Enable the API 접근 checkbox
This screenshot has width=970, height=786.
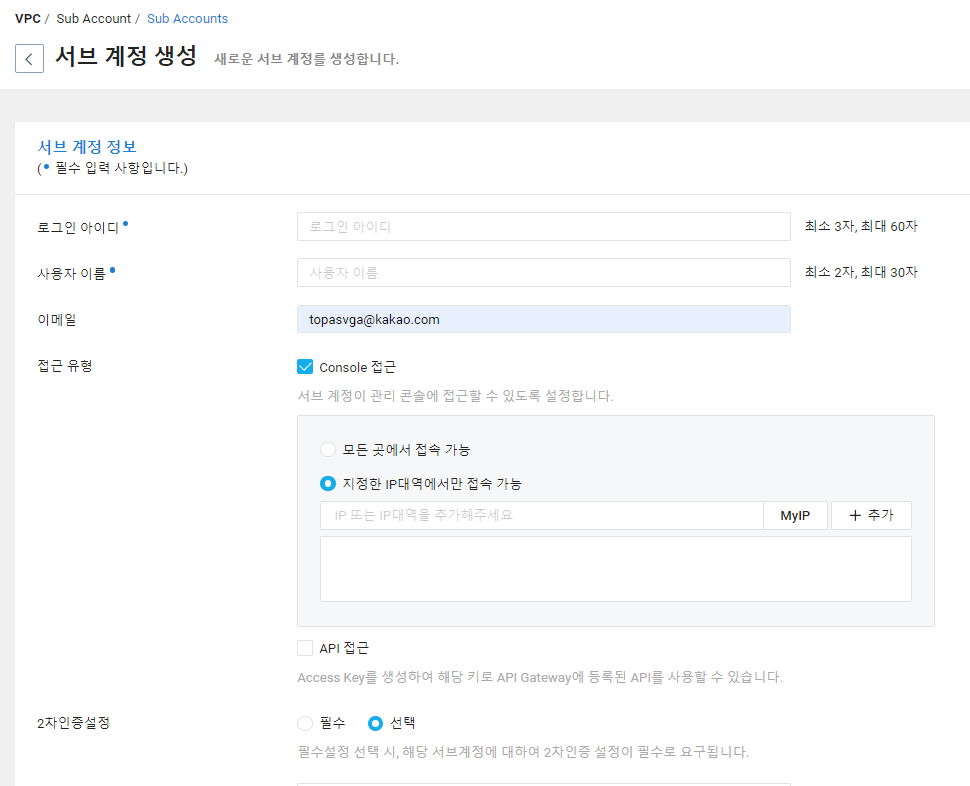(305, 648)
